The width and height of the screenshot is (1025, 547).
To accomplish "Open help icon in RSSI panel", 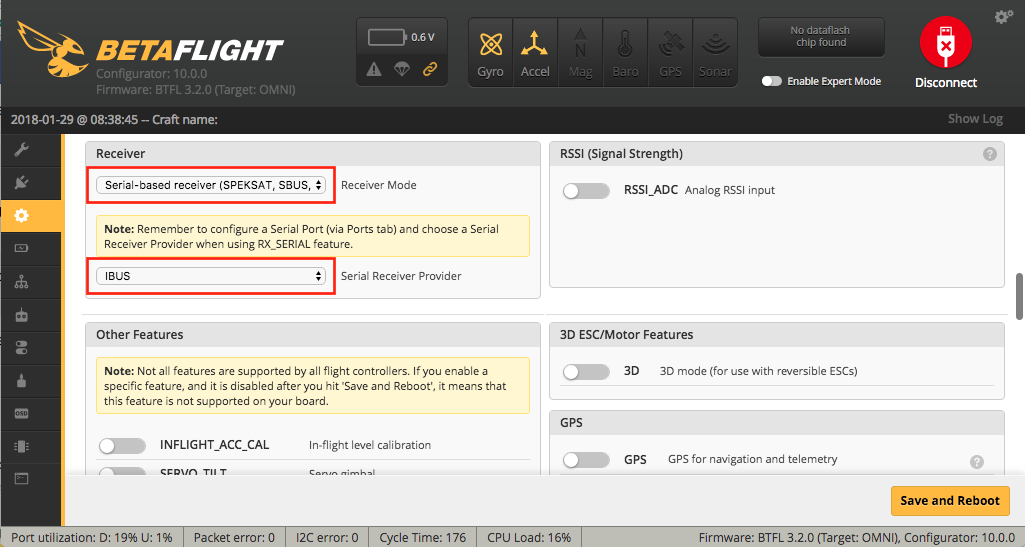I will pyautogui.click(x=990, y=154).
